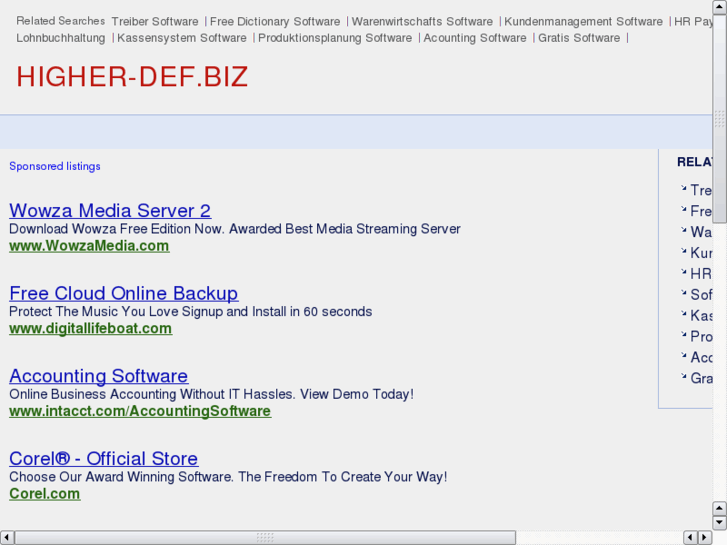Click the second up arrow above bottom down arrow
Viewport: 727px width, 545px height.
[720, 508]
